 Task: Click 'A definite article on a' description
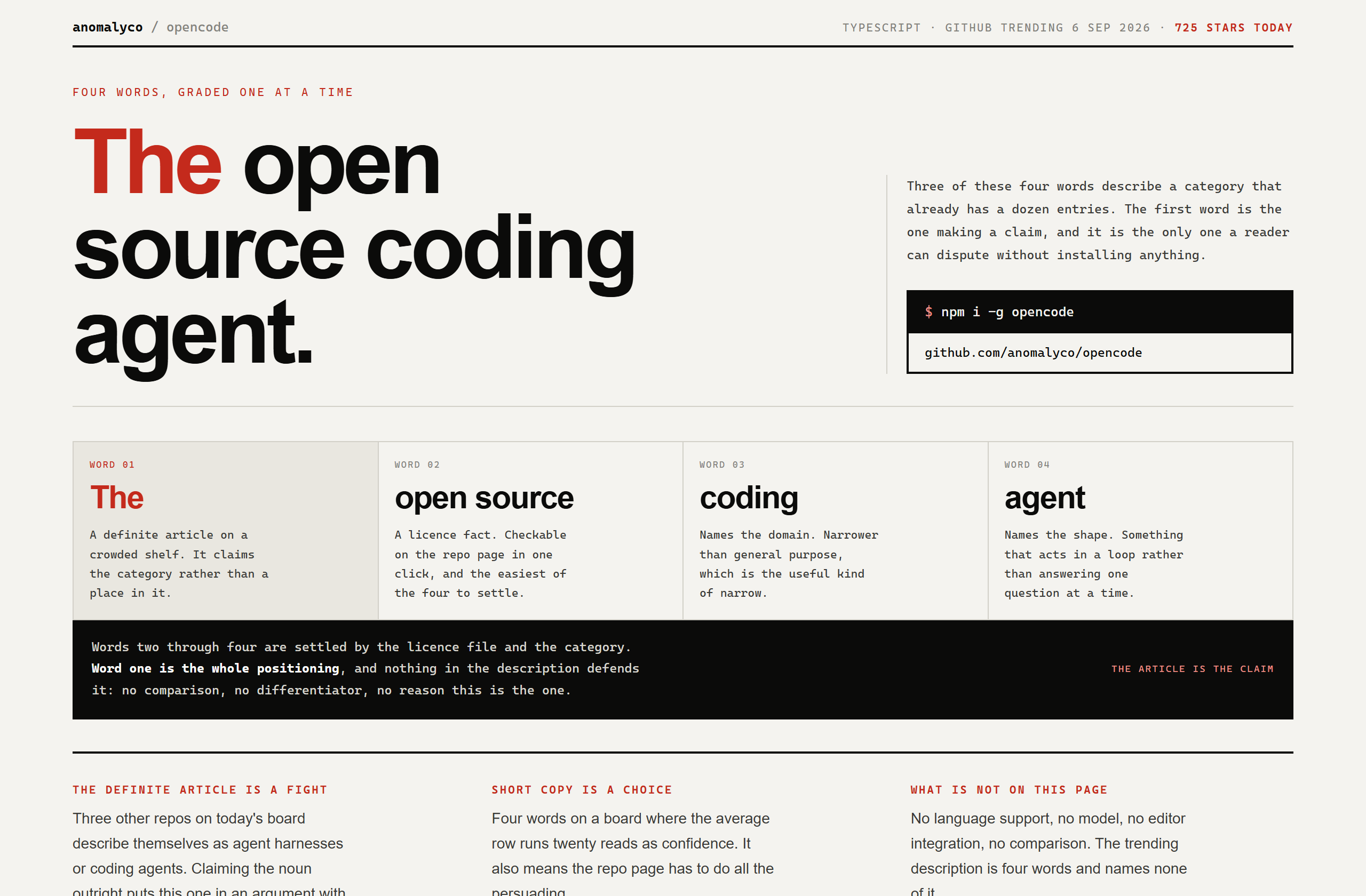click(x=179, y=564)
